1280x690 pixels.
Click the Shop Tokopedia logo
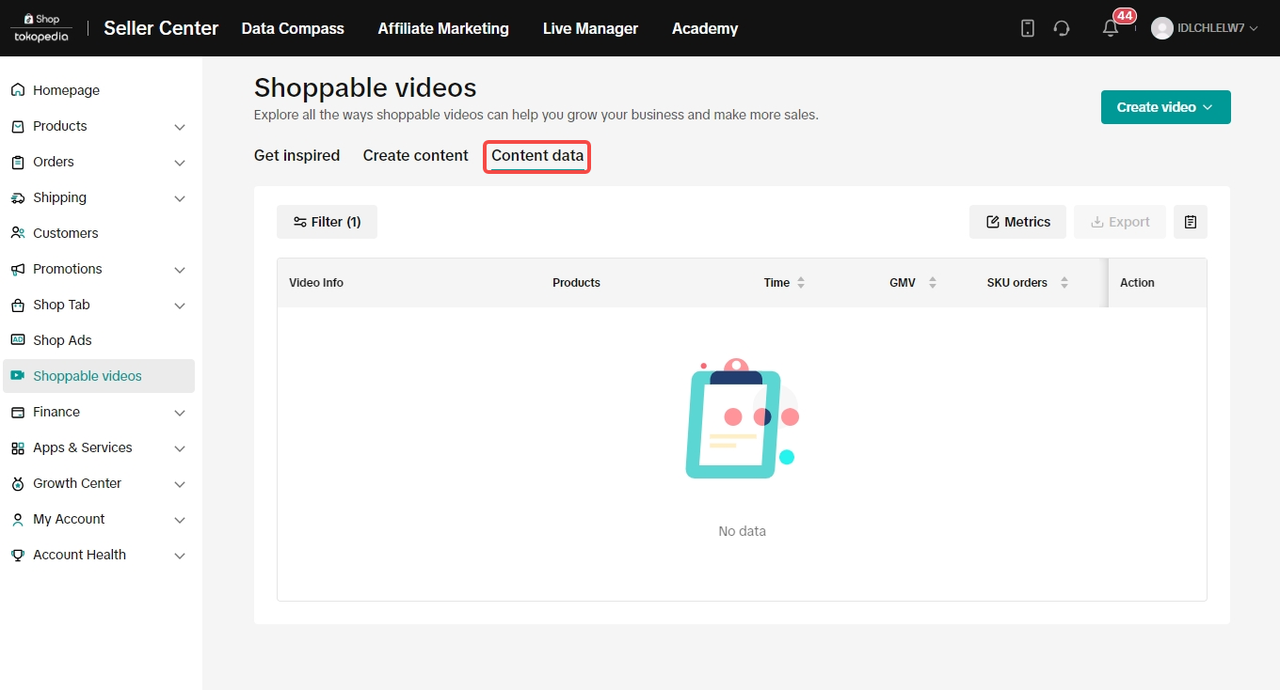[43, 28]
